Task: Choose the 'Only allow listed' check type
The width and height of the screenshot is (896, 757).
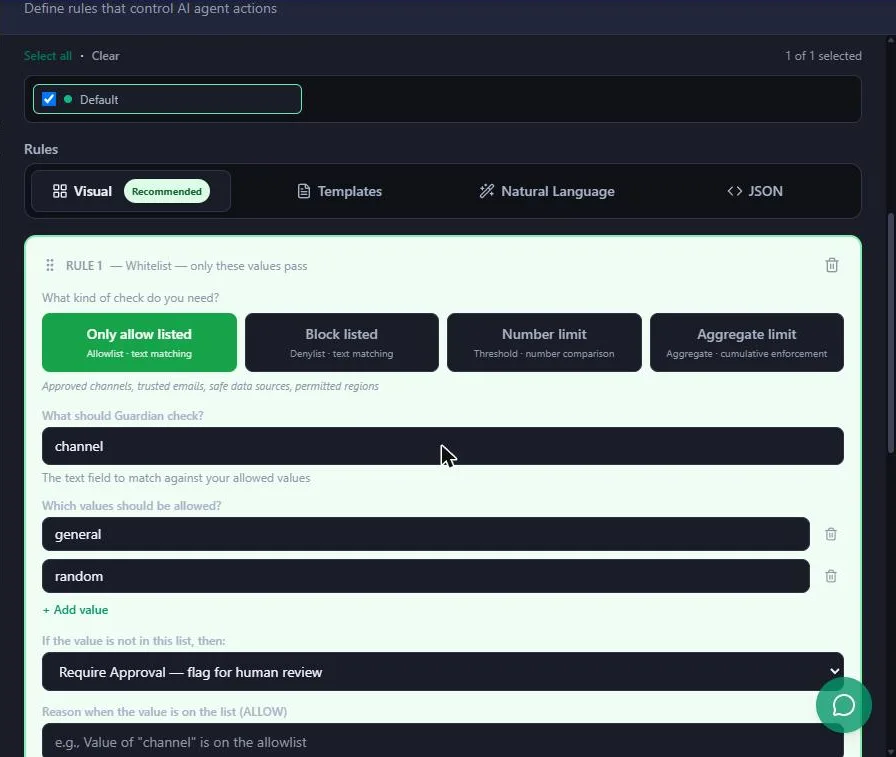Action: point(139,342)
